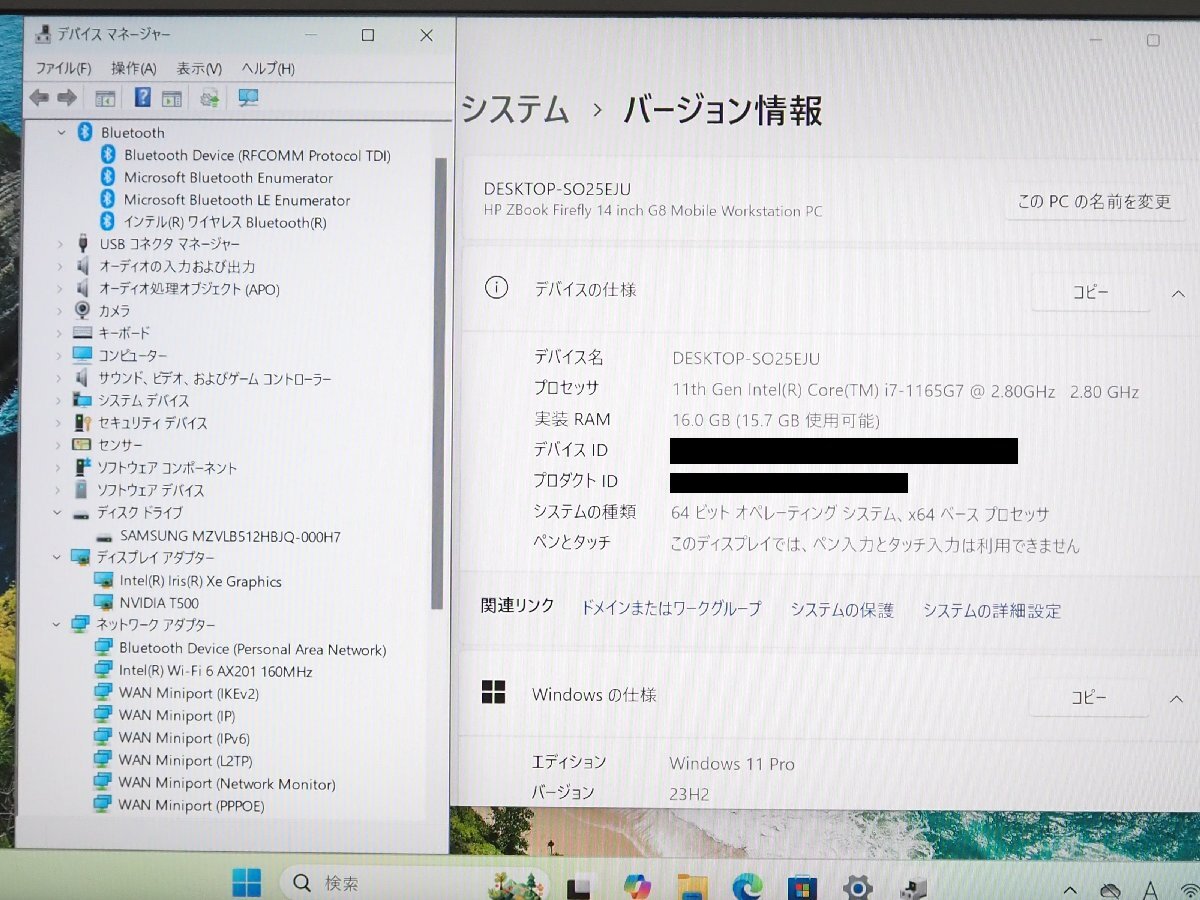Open システムの保護 link
Screen dimensions: 1200x900
(842, 610)
